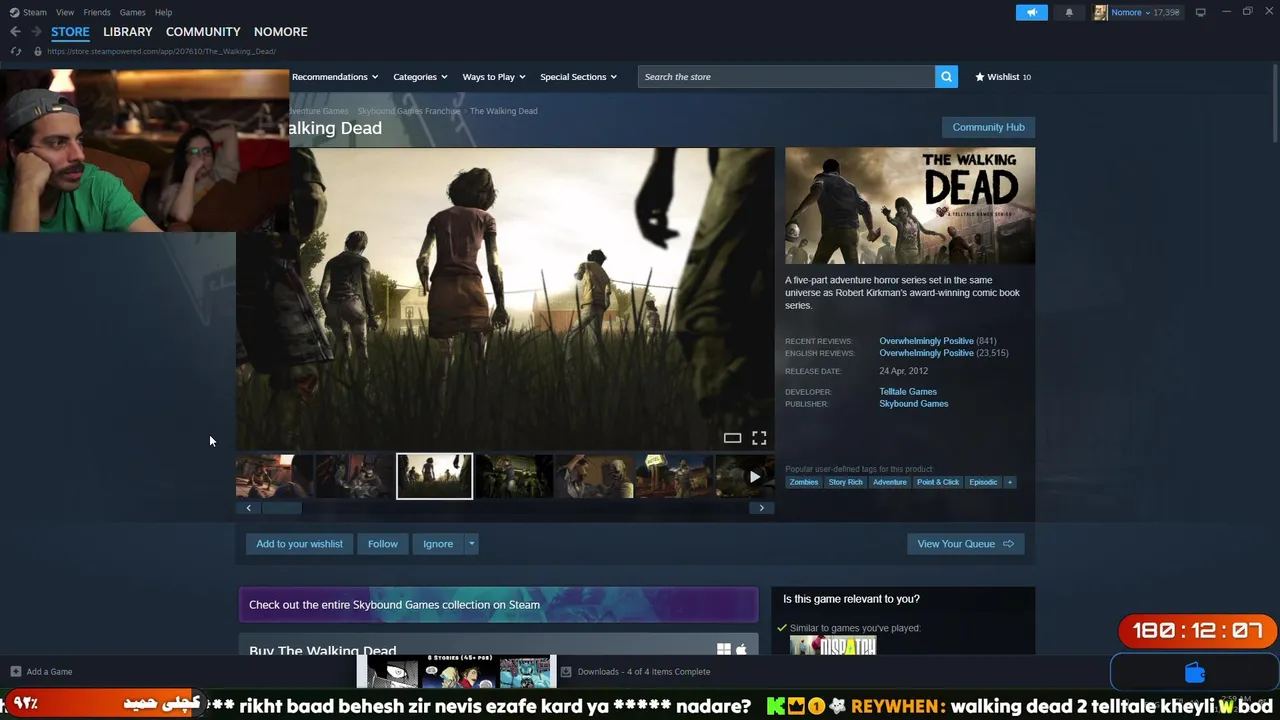
Task: Open developer Telltale Games page
Action: click(908, 392)
